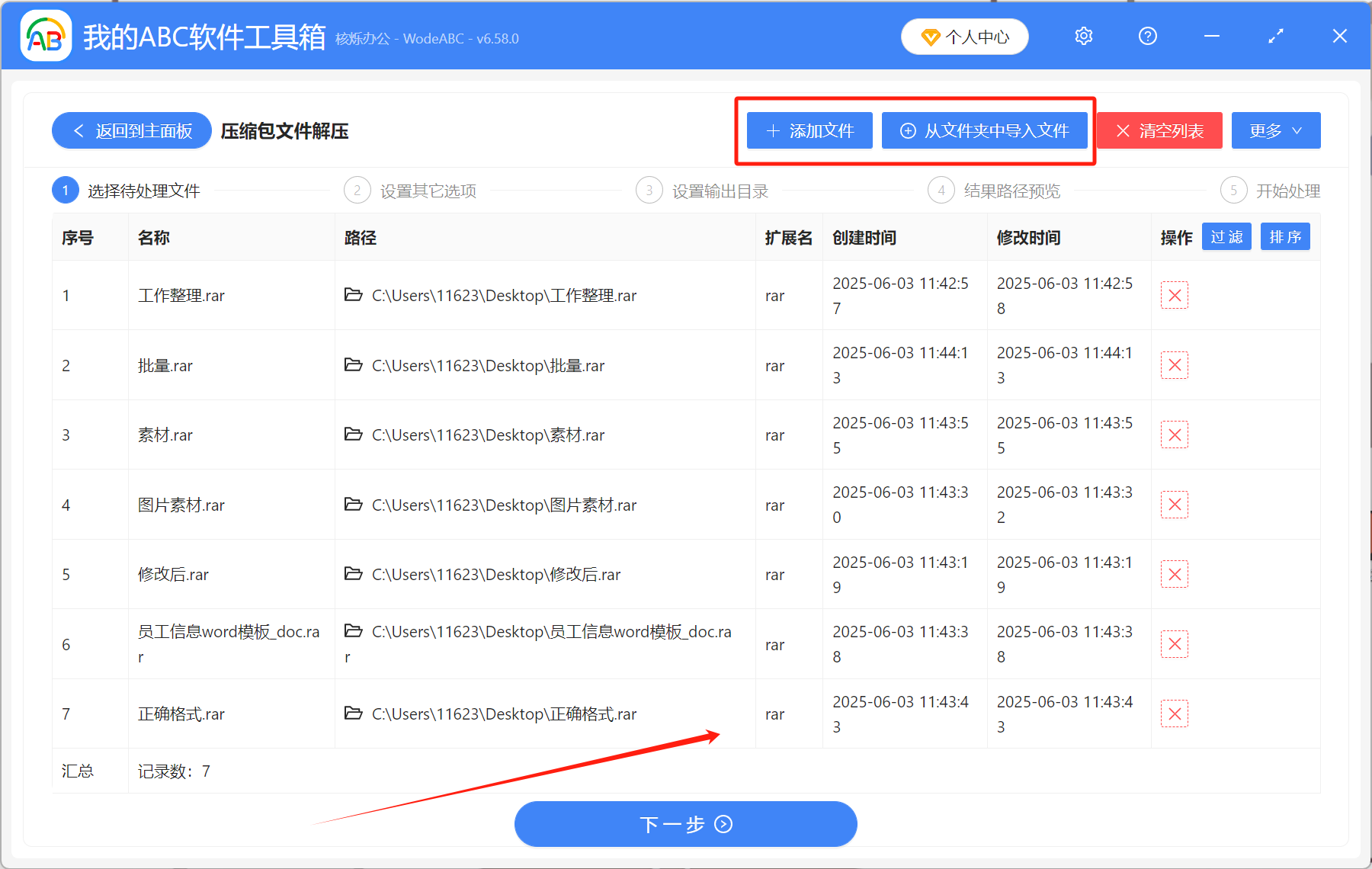Open the 过滤 filter control
The height and width of the screenshot is (869, 1372).
coord(1226,236)
